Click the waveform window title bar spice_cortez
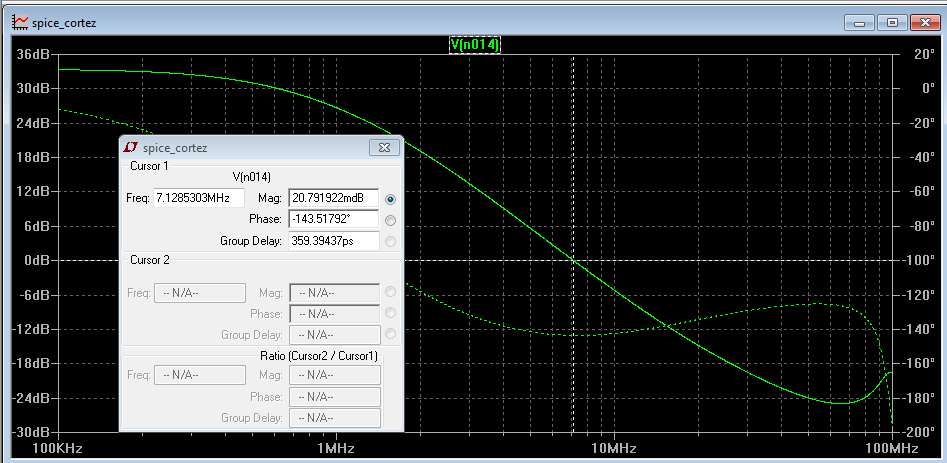This screenshot has height=463, width=947. 63,24
